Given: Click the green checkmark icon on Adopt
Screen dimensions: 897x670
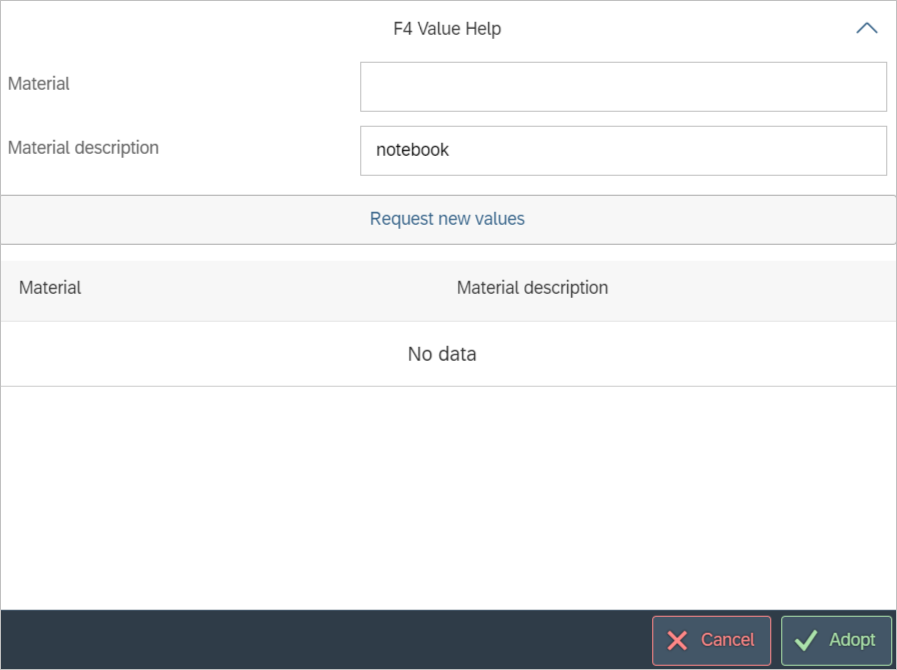Looking at the screenshot, I should 805,641.
